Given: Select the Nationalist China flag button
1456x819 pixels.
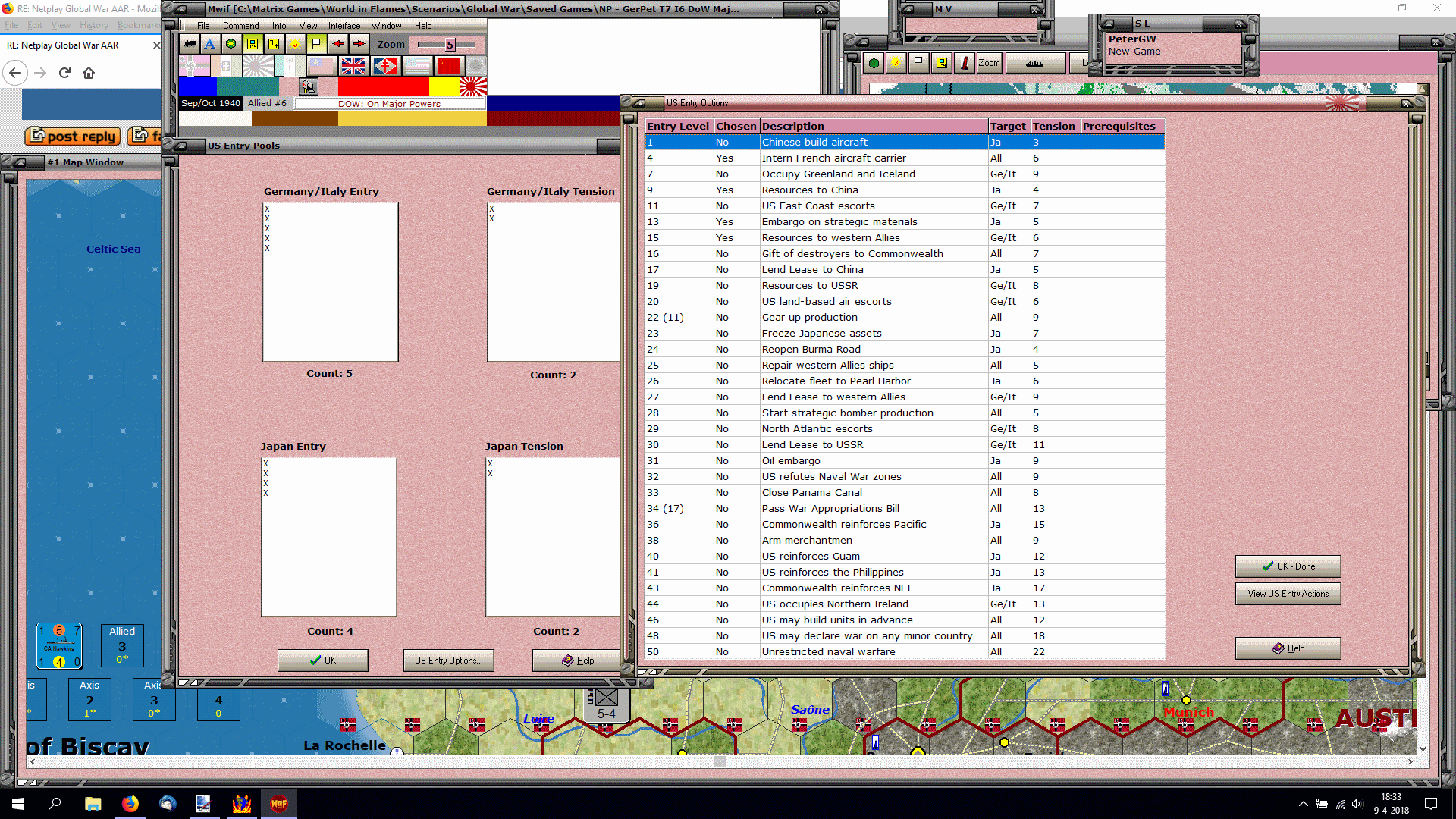Looking at the screenshot, I should (x=321, y=67).
